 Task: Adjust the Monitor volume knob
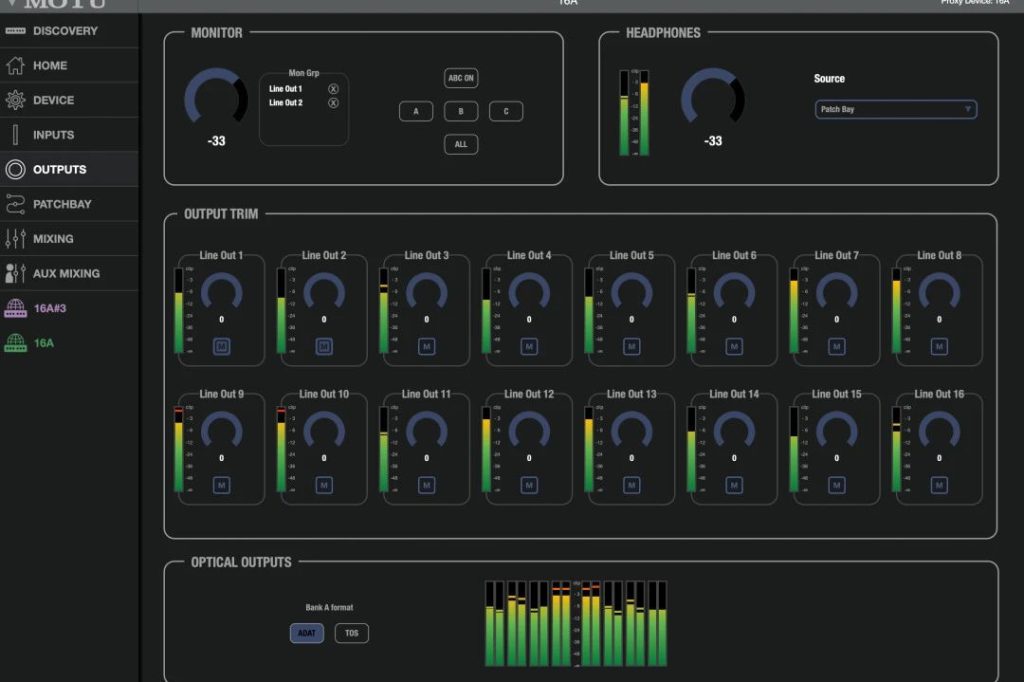tap(216, 99)
